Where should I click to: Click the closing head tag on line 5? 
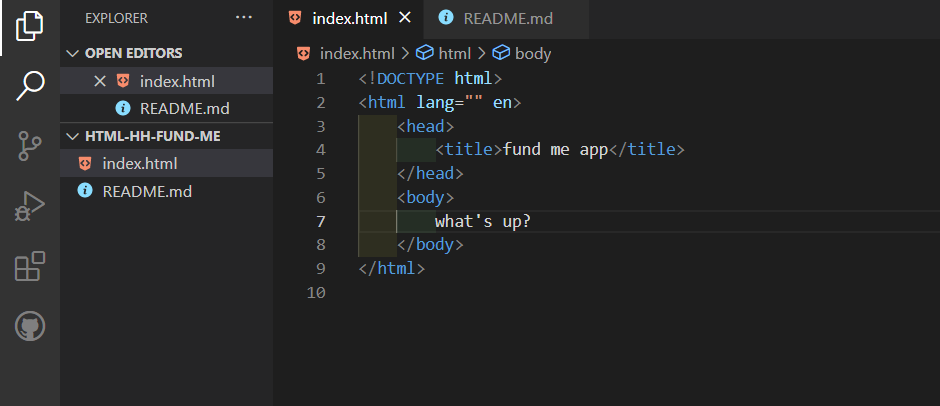pyautogui.click(x=430, y=174)
